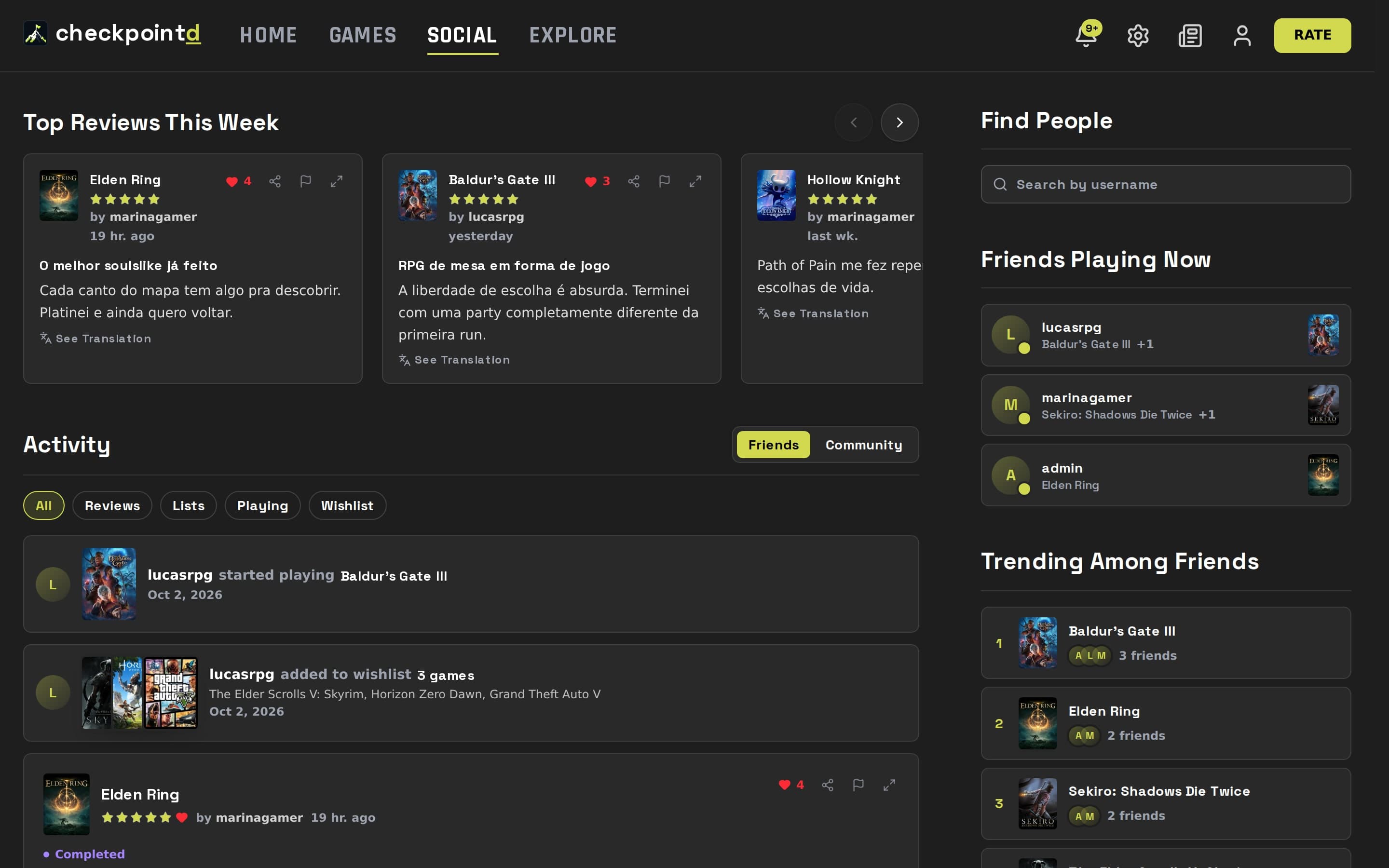This screenshot has width=1389, height=868.
Task: Open admin in Friends Playing Now
Action: (x=1166, y=475)
